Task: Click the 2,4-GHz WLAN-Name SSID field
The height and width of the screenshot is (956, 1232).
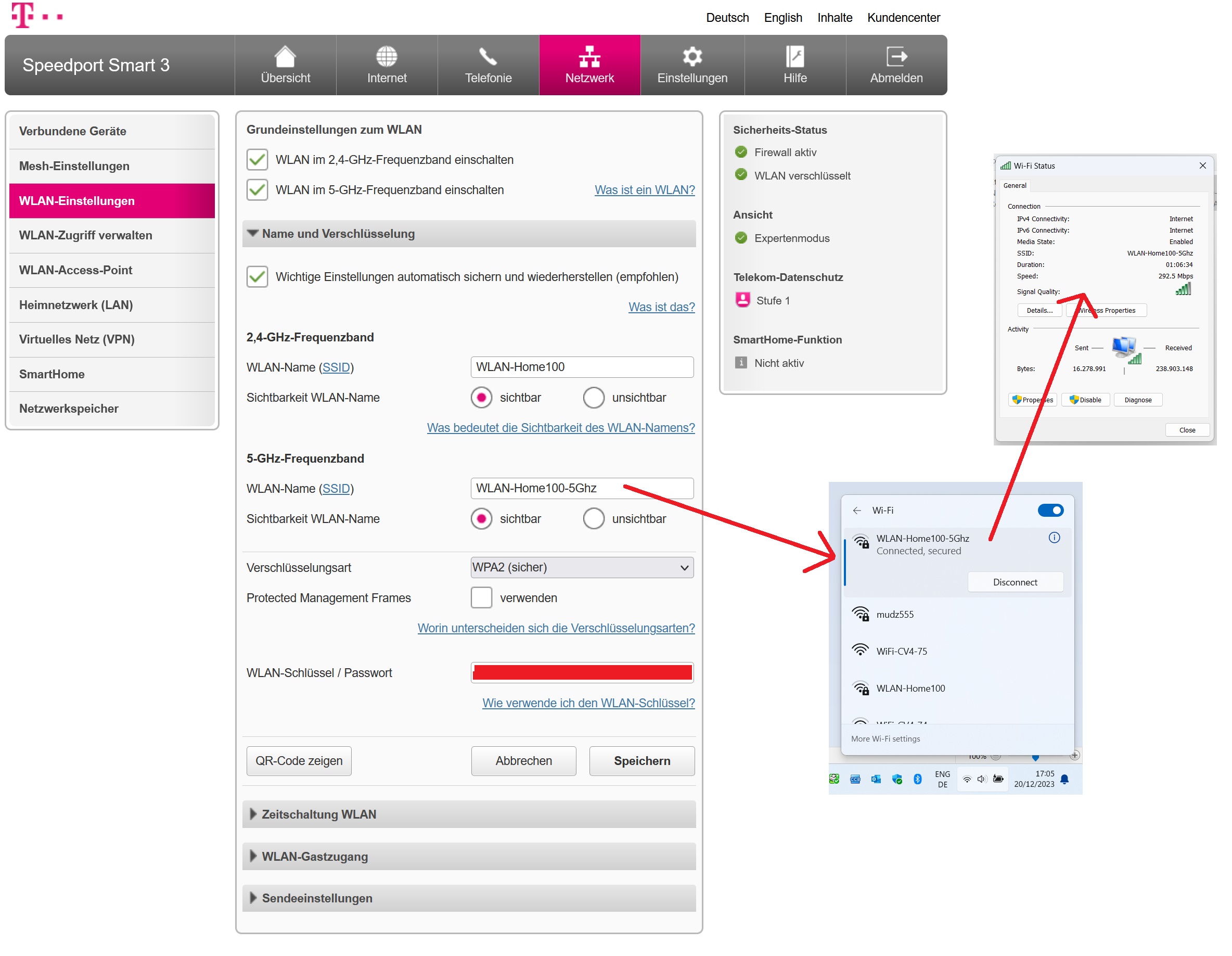Action: click(582, 367)
